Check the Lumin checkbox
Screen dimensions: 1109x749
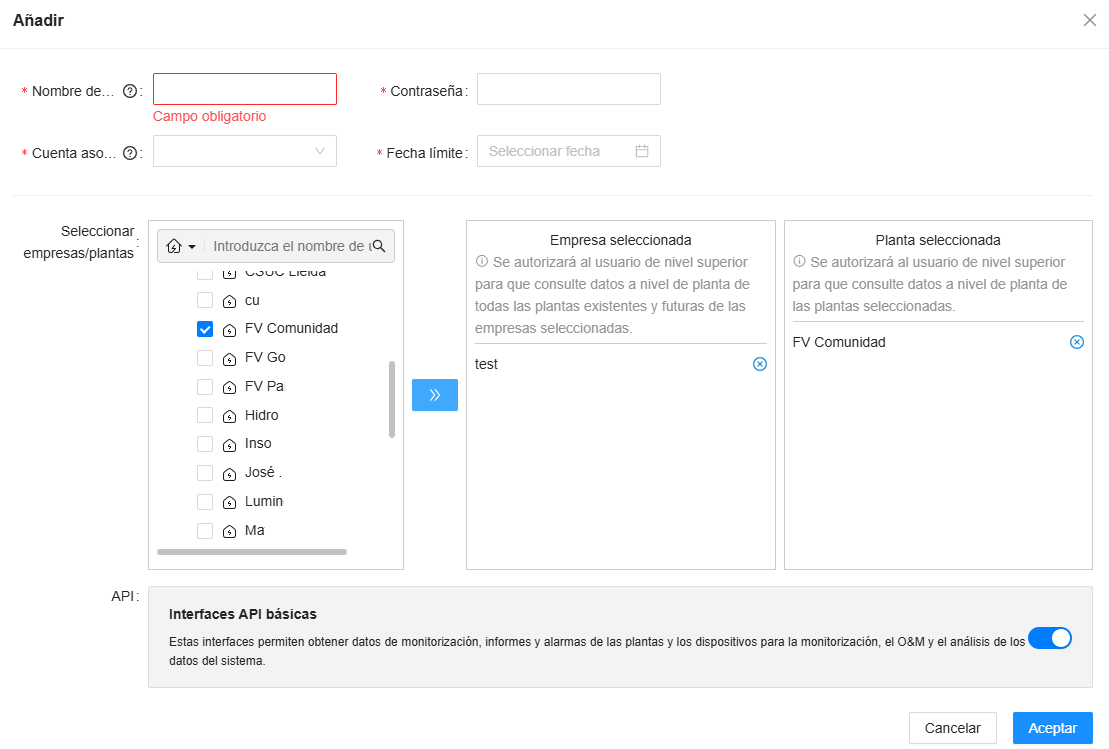pyautogui.click(x=204, y=501)
